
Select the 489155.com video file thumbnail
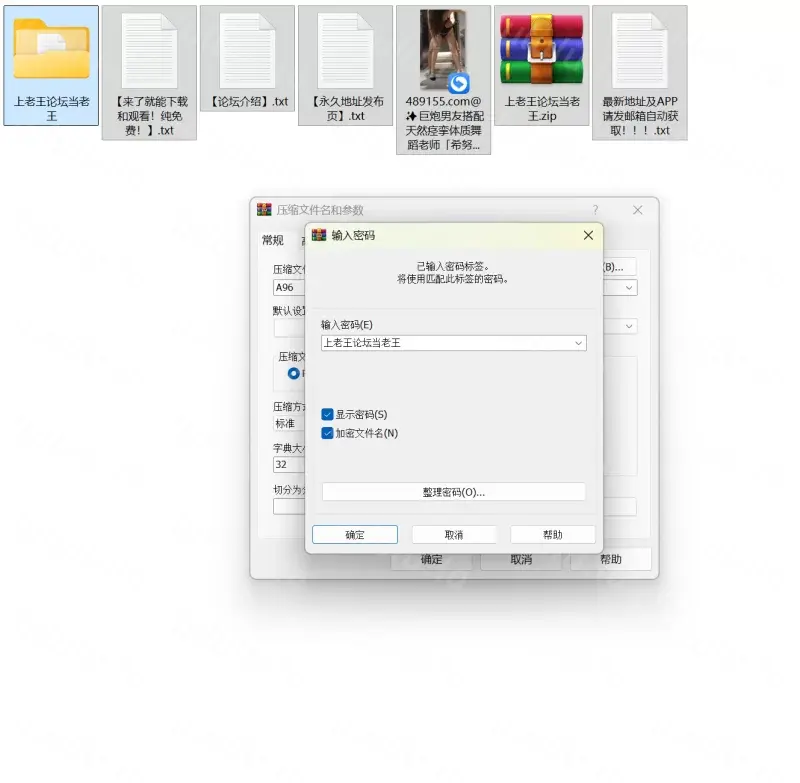point(443,50)
